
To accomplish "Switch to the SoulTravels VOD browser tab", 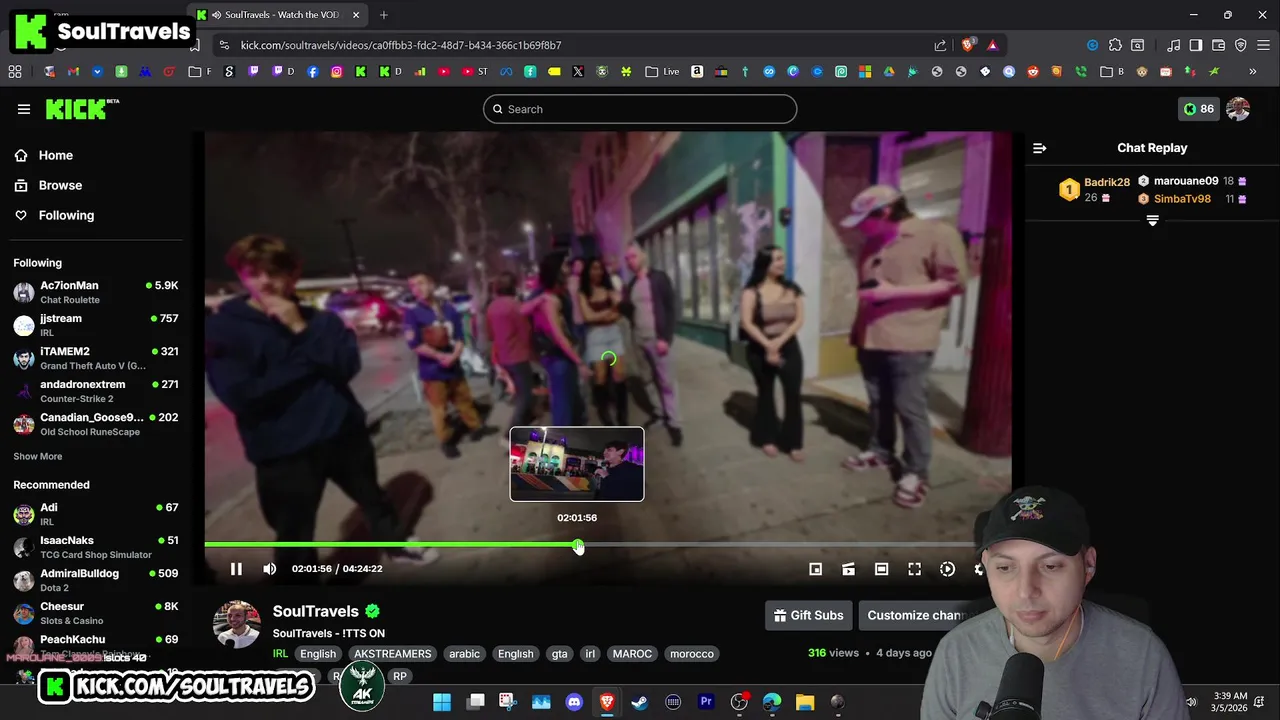I will click(x=278, y=15).
